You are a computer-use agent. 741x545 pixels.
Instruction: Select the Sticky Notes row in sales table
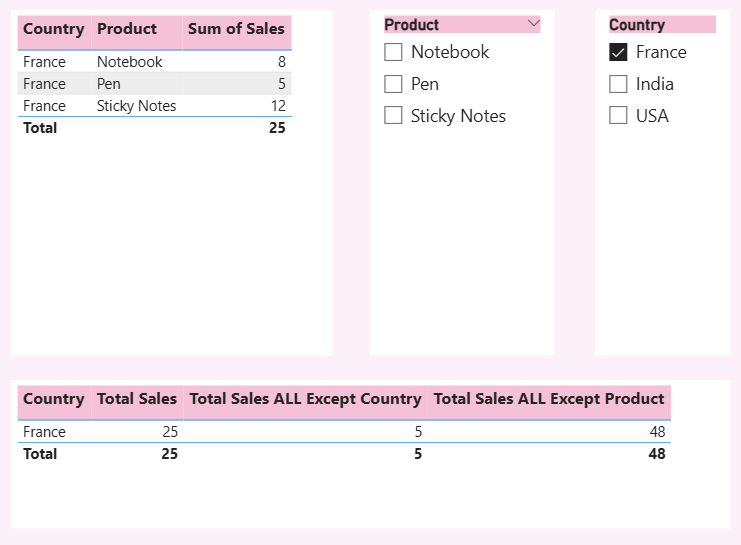point(136,106)
